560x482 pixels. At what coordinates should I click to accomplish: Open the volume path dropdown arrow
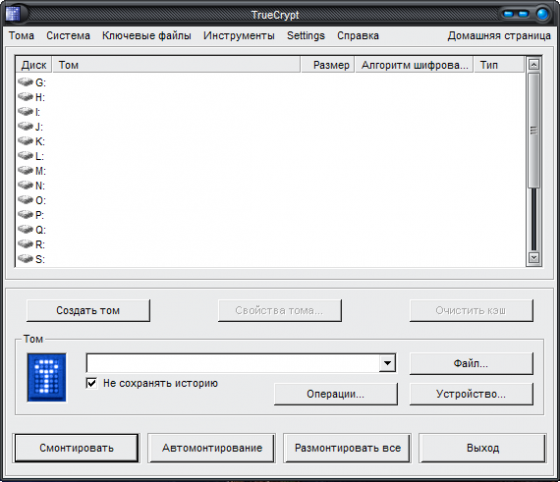tap(387, 363)
